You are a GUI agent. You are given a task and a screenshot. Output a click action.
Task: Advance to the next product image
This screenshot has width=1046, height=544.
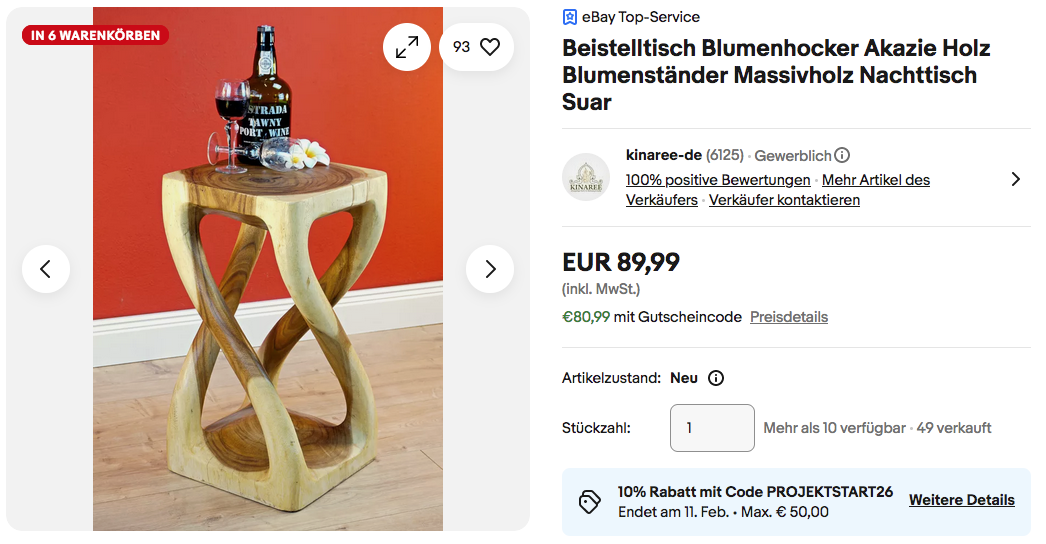click(x=490, y=269)
